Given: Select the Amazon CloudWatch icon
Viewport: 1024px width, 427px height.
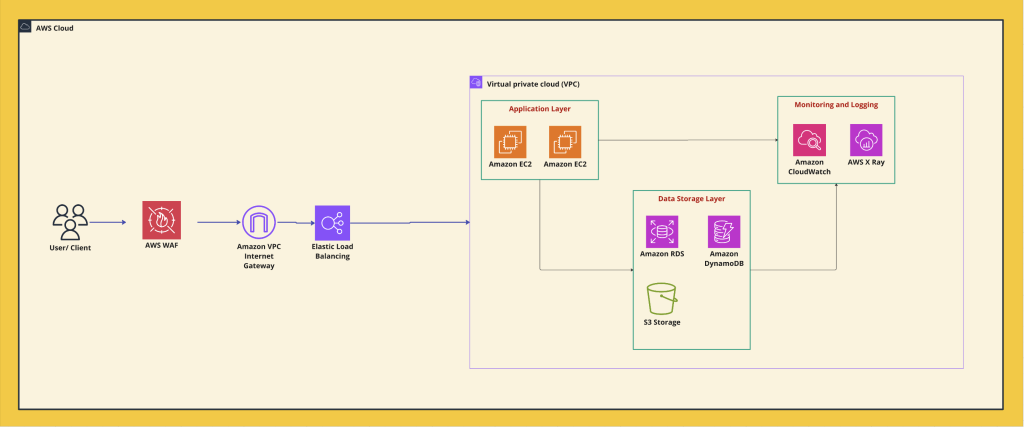Looking at the screenshot, I should (x=809, y=140).
